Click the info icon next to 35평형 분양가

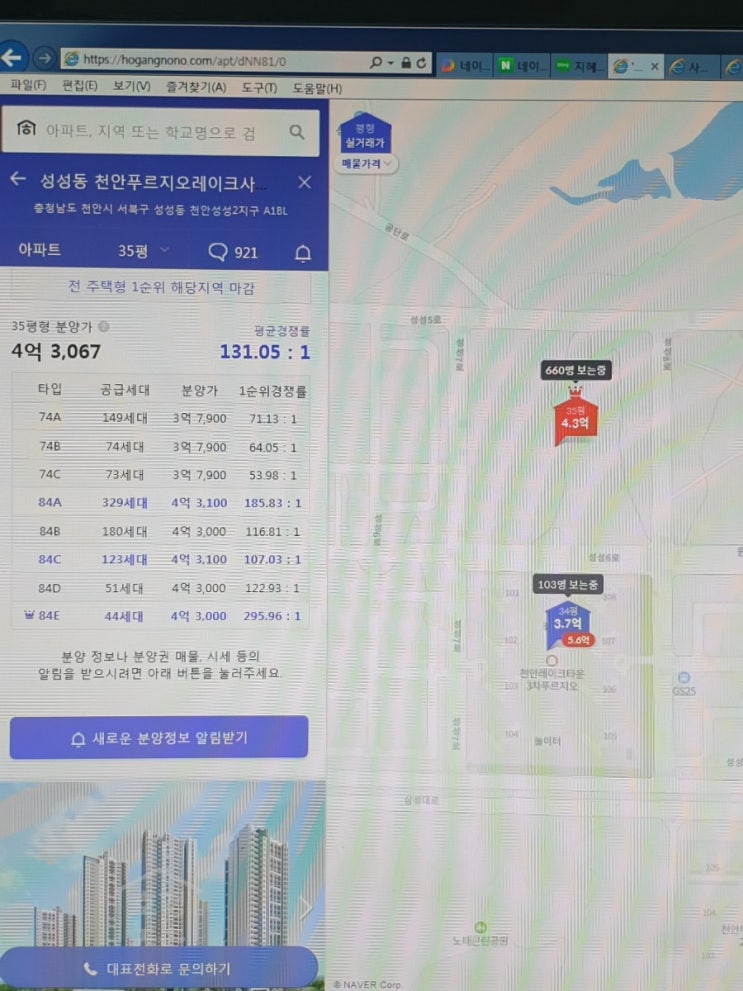click(104, 326)
